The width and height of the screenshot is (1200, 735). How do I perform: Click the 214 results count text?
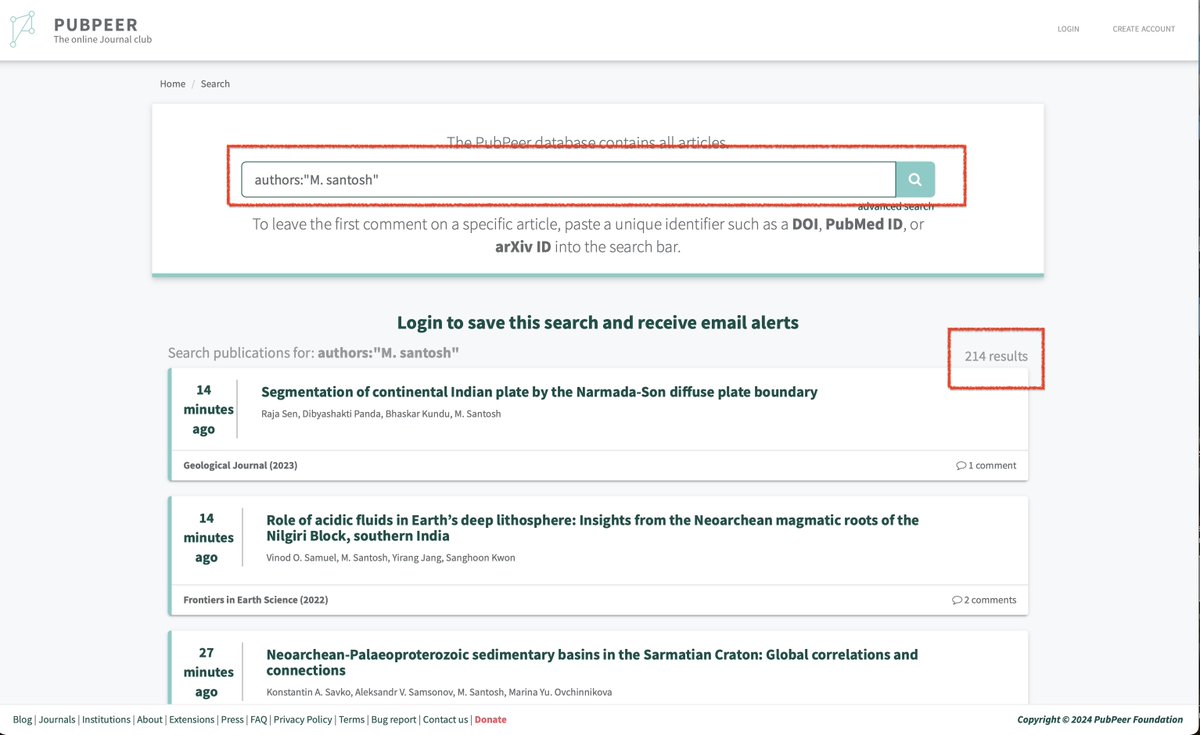coord(996,356)
